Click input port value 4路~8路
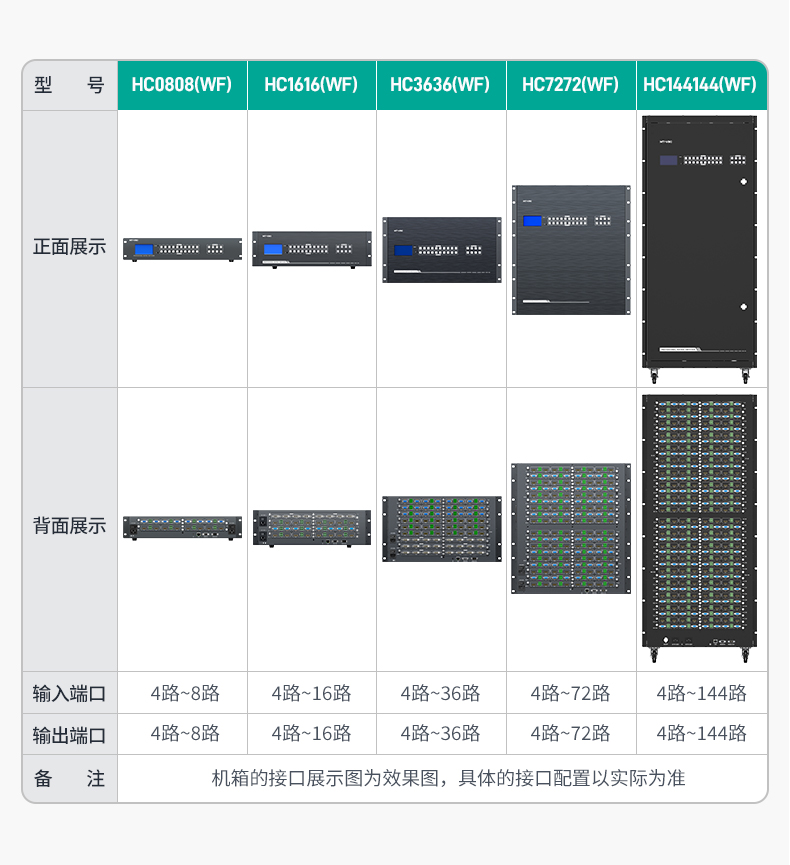Viewport: 790px width, 865px height. [x=185, y=693]
